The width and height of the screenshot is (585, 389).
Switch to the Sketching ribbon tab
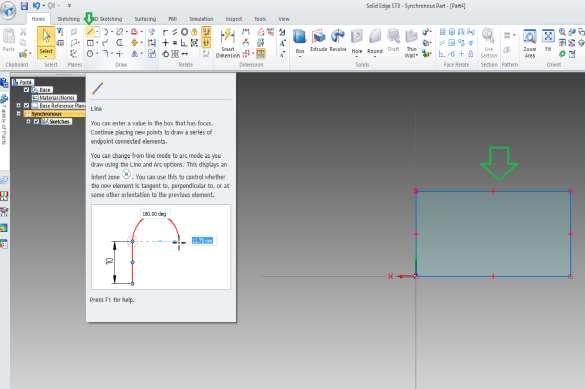click(x=69, y=19)
